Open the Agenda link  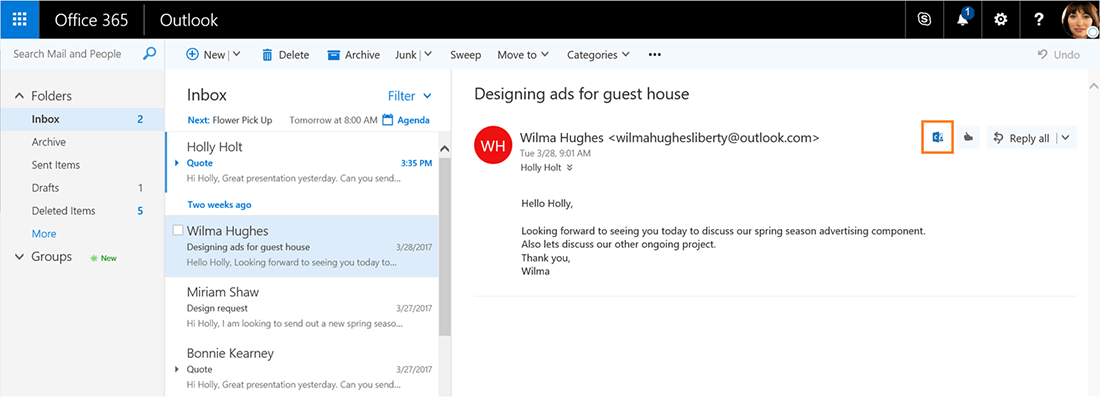[x=406, y=120]
